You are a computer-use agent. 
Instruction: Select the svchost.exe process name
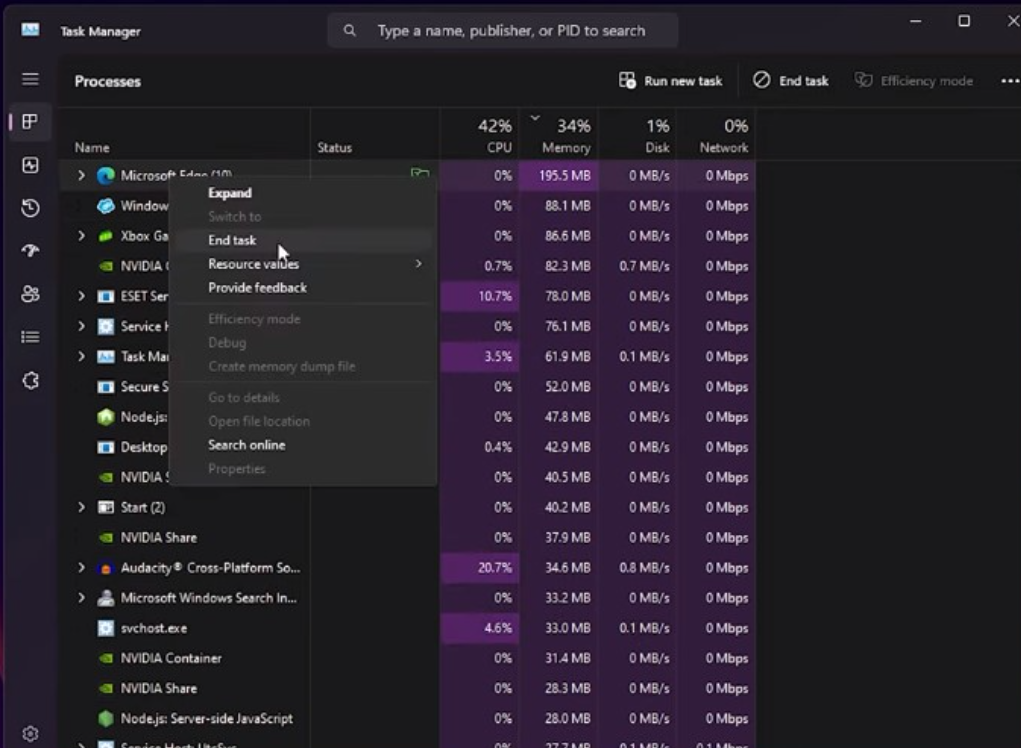[154, 629]
